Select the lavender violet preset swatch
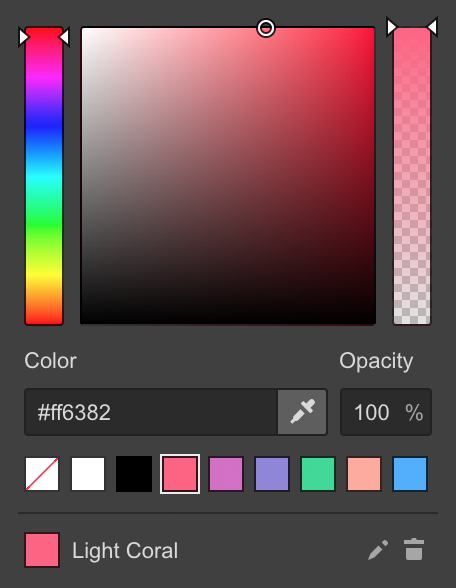Screen dimensions: 456x588 coord(272,474)
